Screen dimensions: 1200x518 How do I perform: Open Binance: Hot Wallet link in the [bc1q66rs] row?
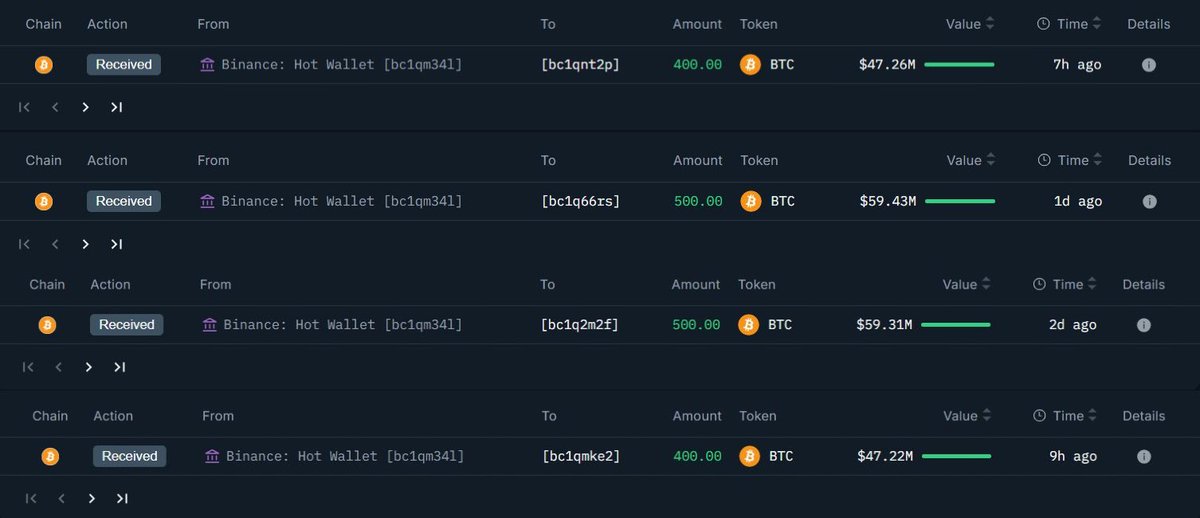tap(341, 202)
